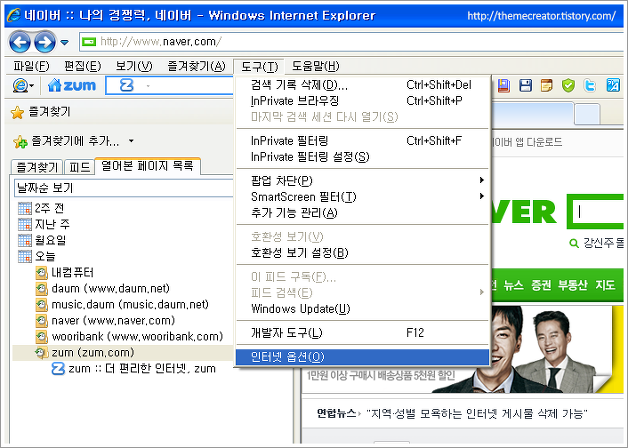Click the Back navigation arrow button
This screenshot has width=628, height=448.
coord(19,42)
